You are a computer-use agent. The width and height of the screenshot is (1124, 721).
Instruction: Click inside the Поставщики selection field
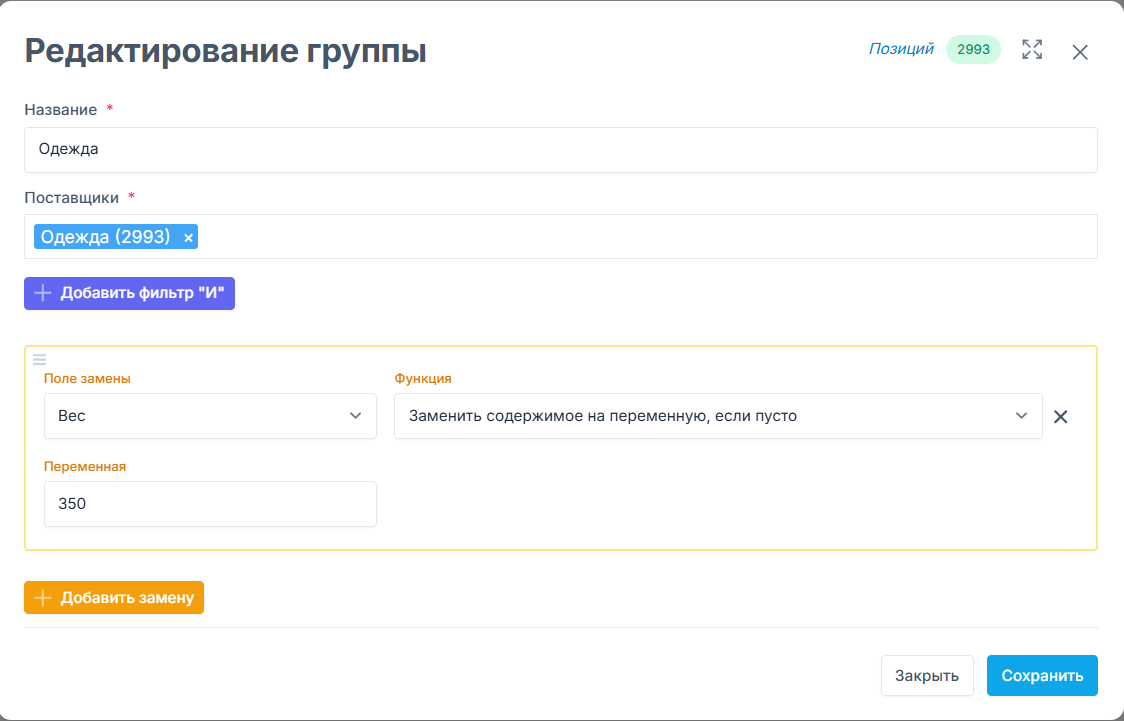640,237
